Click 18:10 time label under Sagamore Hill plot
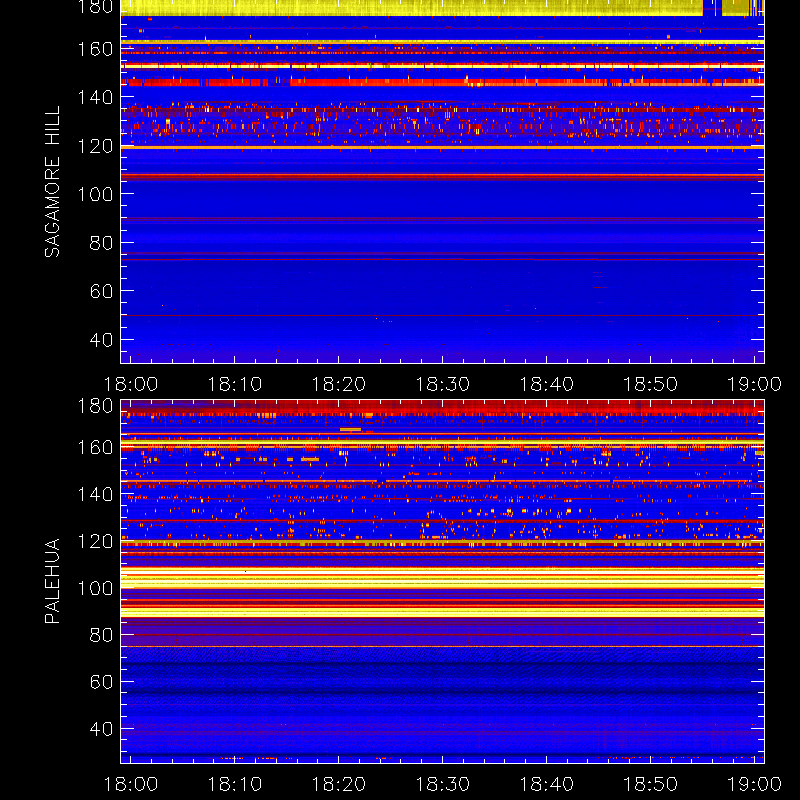 [235, 384]
